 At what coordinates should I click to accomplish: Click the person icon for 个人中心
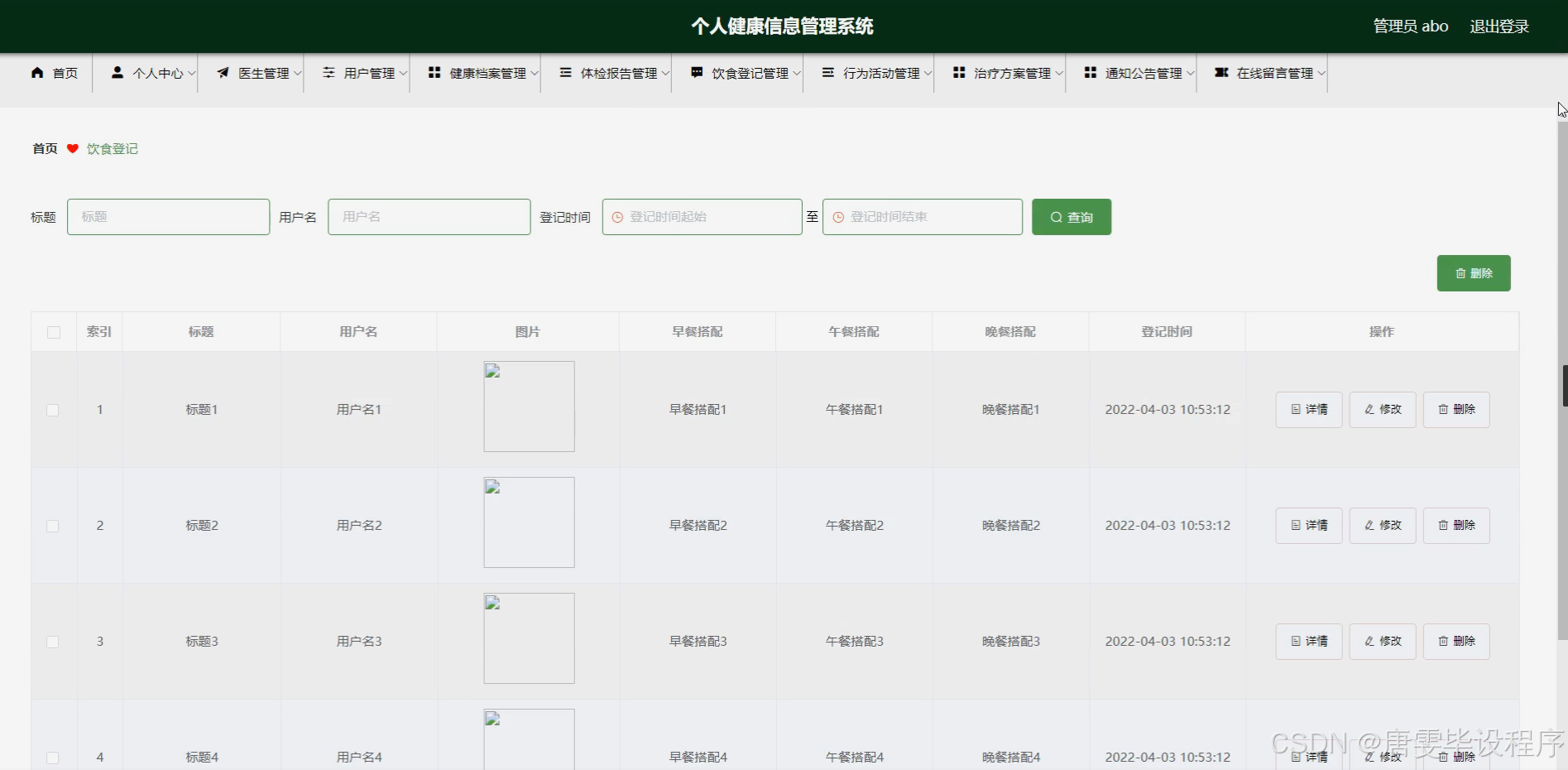[117, 73]
